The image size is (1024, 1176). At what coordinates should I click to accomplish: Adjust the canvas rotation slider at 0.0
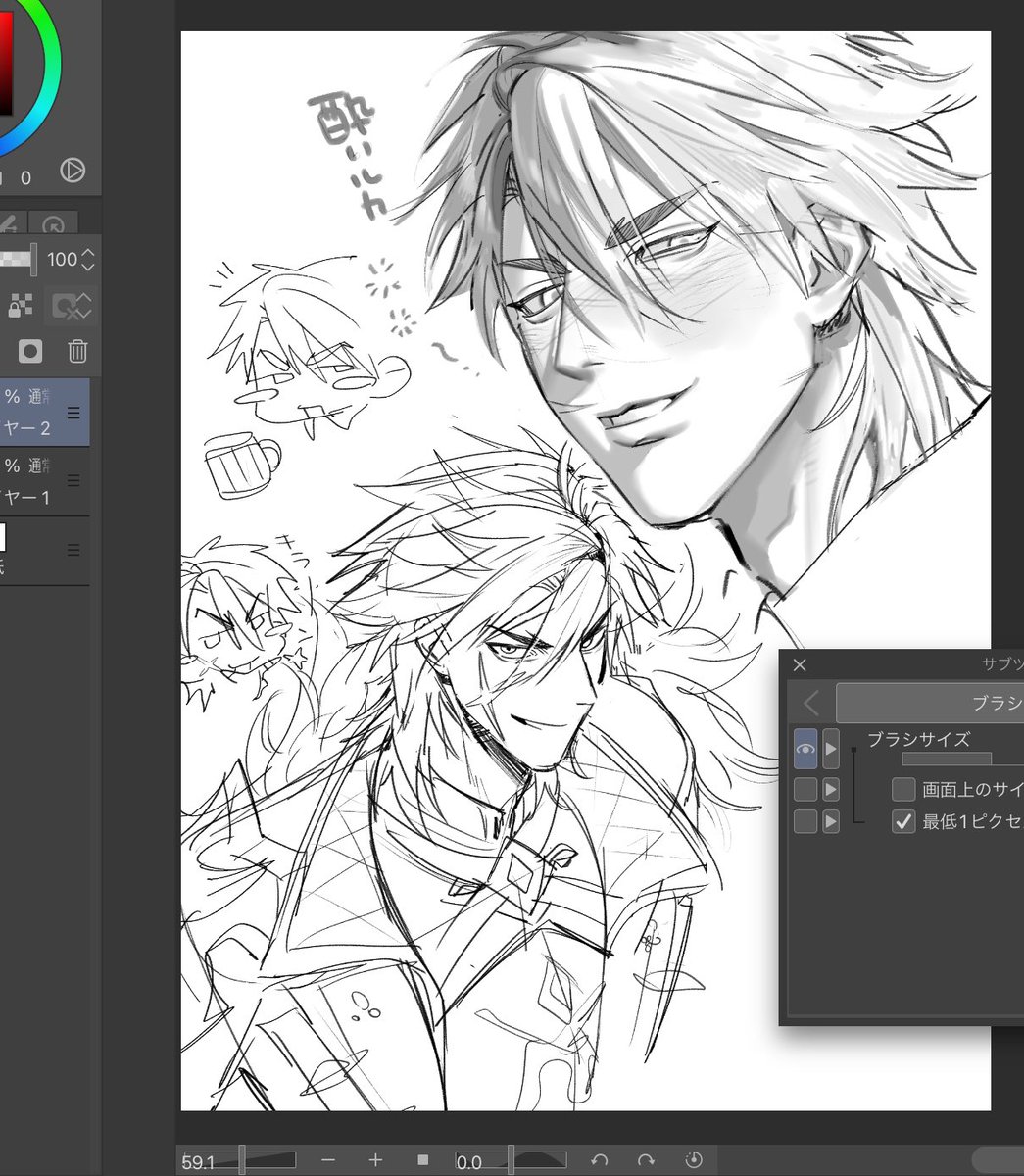point(511,1160)
